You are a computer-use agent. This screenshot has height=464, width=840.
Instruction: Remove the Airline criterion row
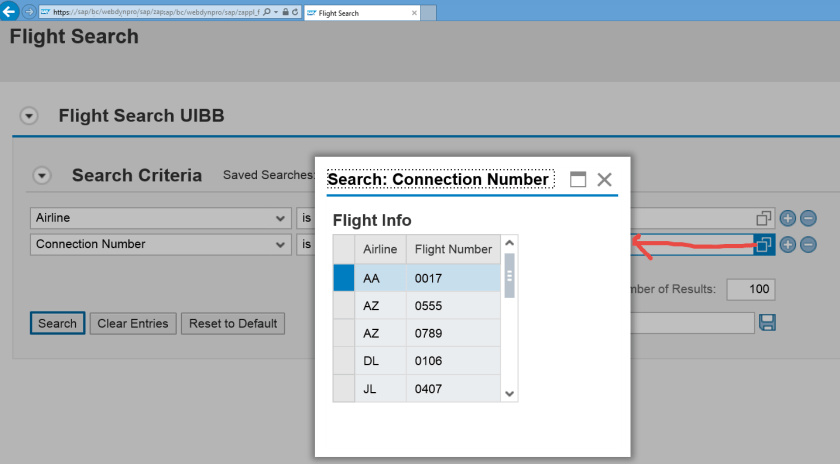808,218
